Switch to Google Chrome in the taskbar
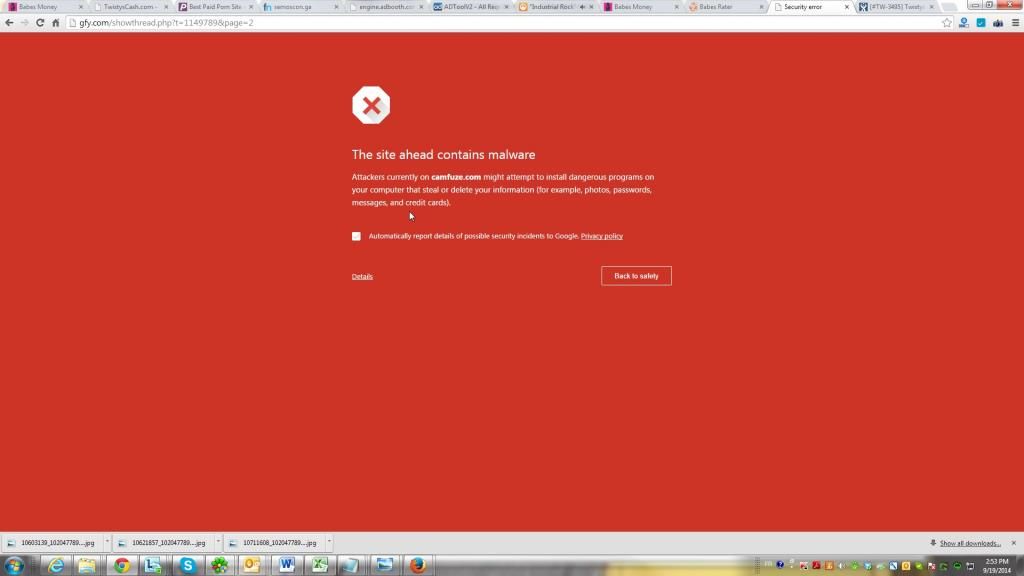The image size is (1024, 576). [x=121, y=566]
